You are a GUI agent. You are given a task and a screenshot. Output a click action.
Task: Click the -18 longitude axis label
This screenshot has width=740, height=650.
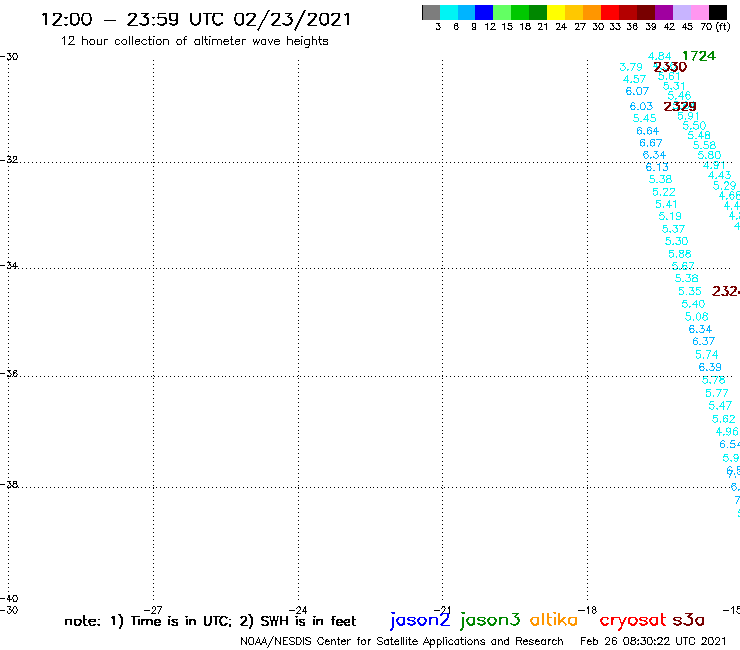pyautogui.click(x=588, y=610)
